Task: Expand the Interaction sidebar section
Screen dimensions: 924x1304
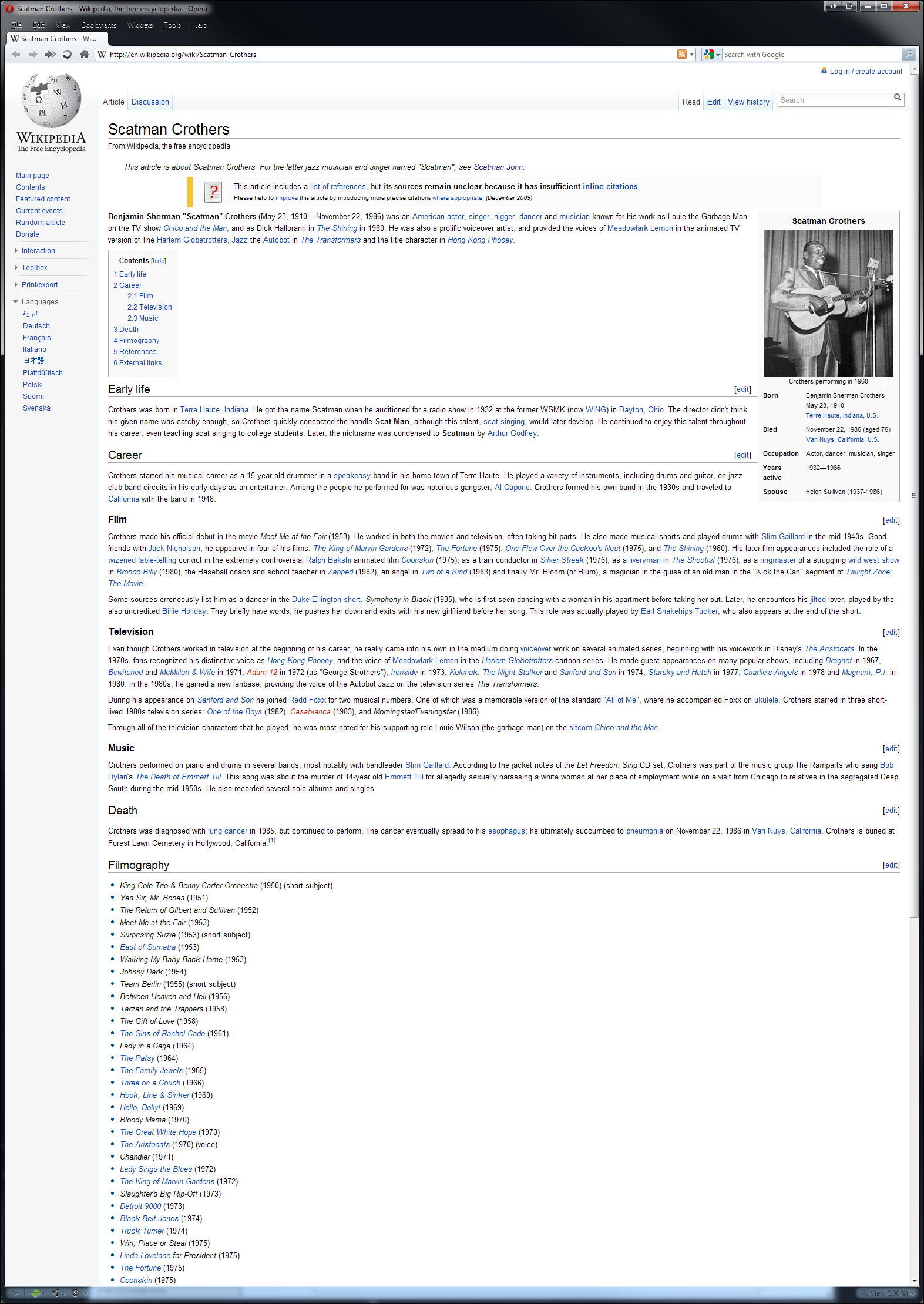Action: click(x=38, y=251)
